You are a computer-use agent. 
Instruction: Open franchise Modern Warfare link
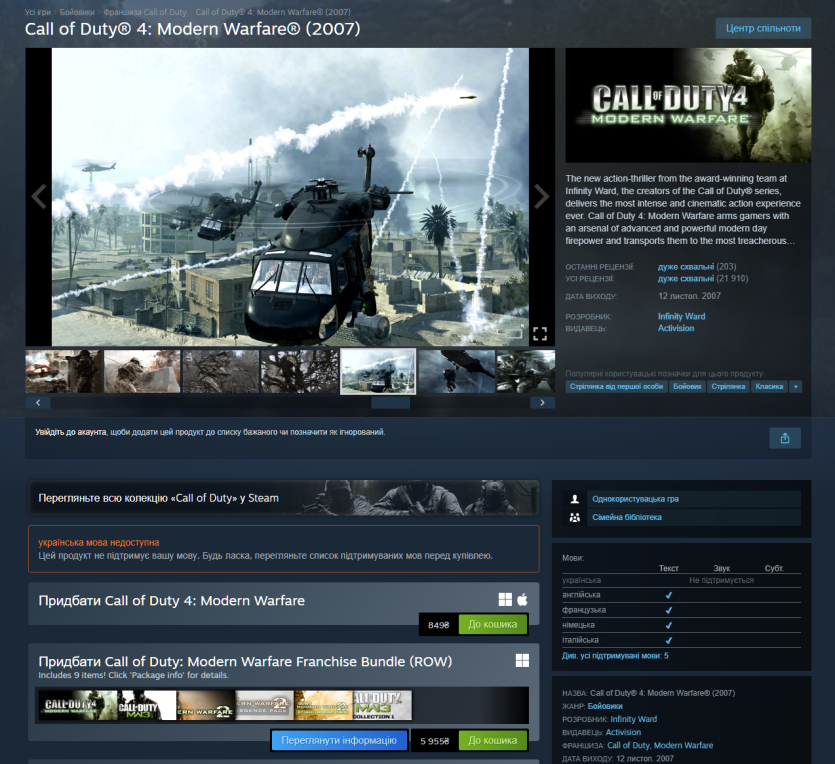point(683,745)
